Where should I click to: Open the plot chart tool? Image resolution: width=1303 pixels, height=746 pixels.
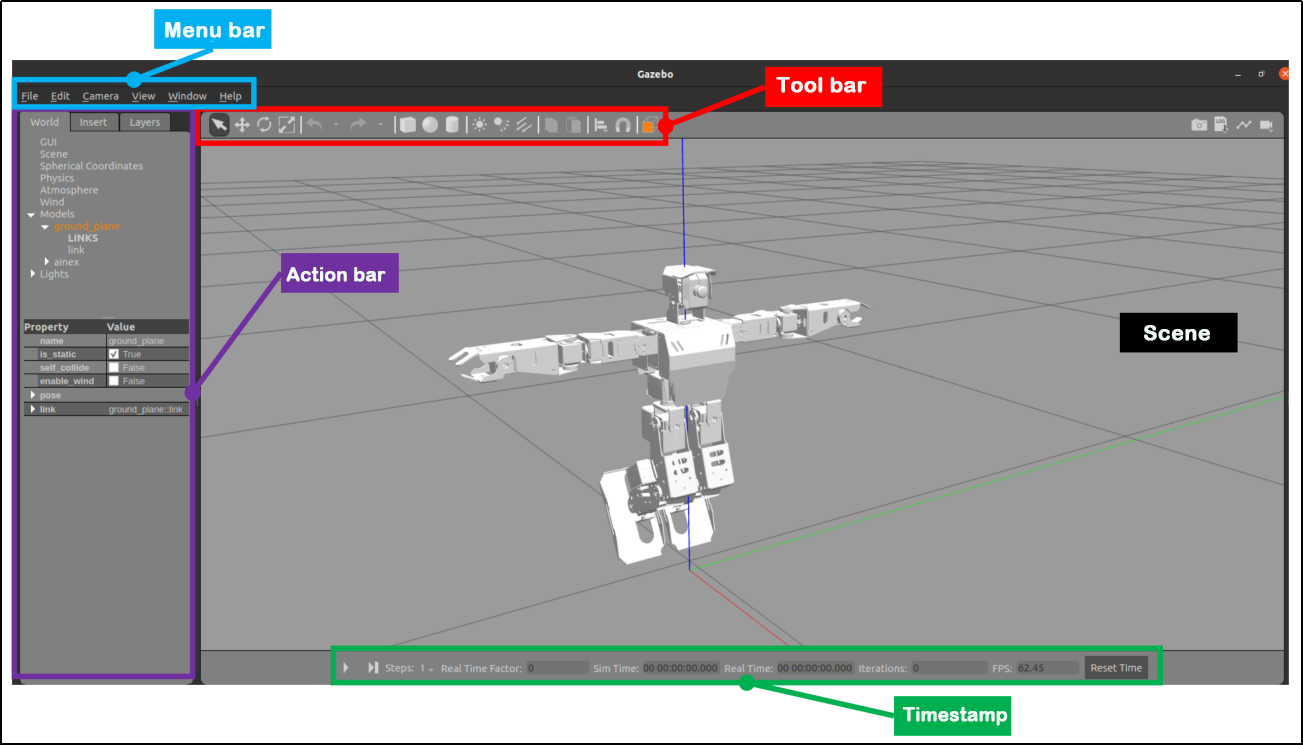[x=1244, y=125]
